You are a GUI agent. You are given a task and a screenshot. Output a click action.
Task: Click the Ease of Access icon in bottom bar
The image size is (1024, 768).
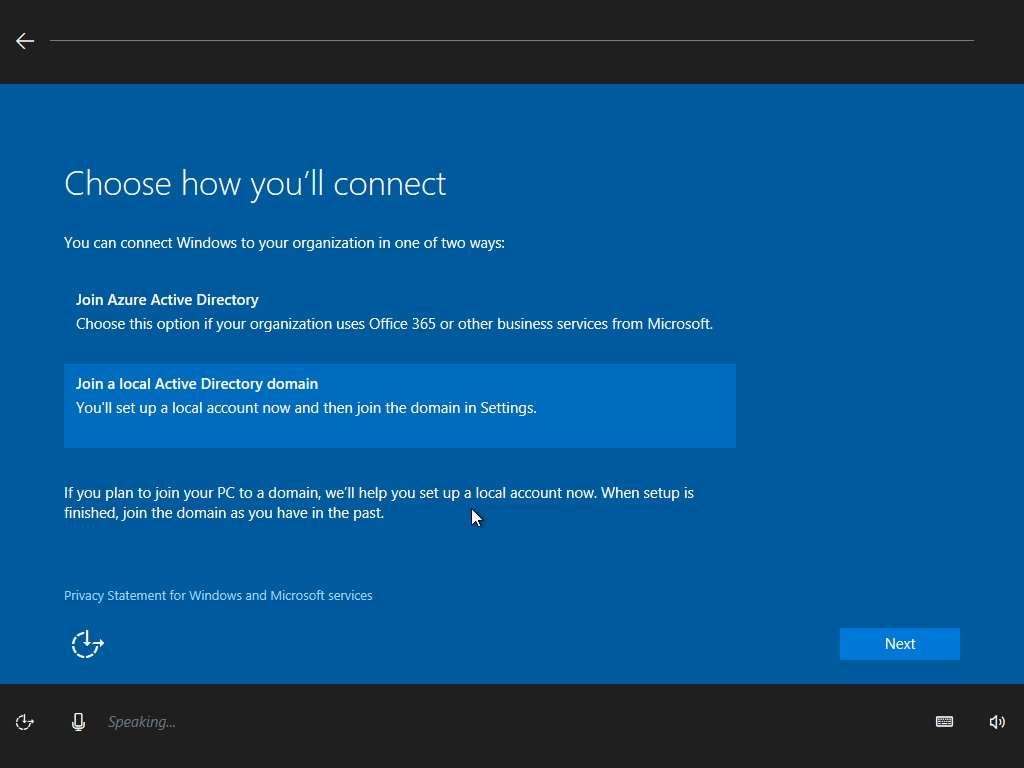25,722
